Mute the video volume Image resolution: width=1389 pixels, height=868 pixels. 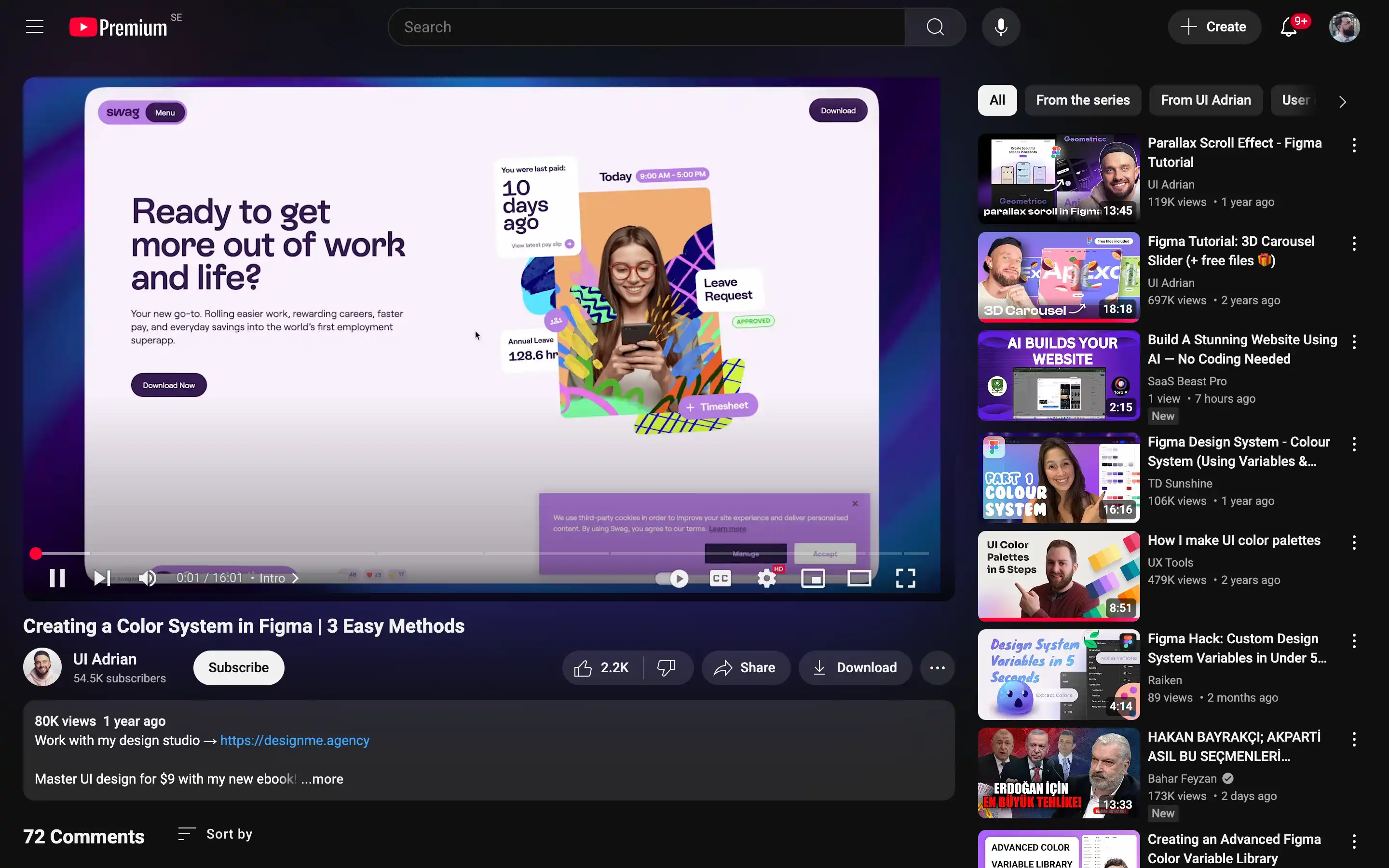[x=148, y=578]
